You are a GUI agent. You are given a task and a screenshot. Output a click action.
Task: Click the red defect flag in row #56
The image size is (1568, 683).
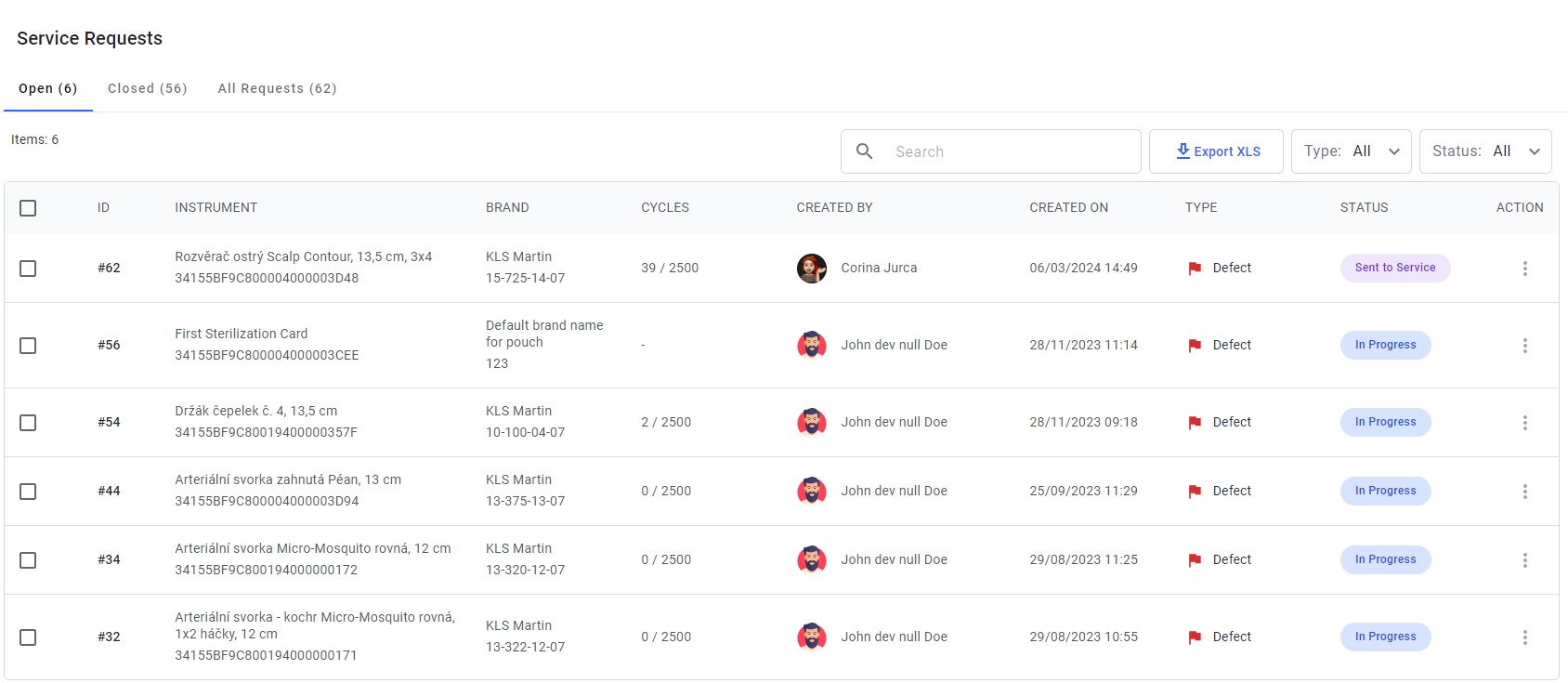(1195, 346)
